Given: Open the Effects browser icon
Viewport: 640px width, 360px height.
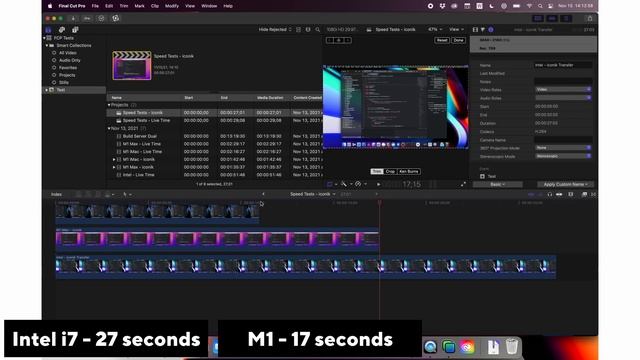Looking at the screenshot, I should 584,194.
